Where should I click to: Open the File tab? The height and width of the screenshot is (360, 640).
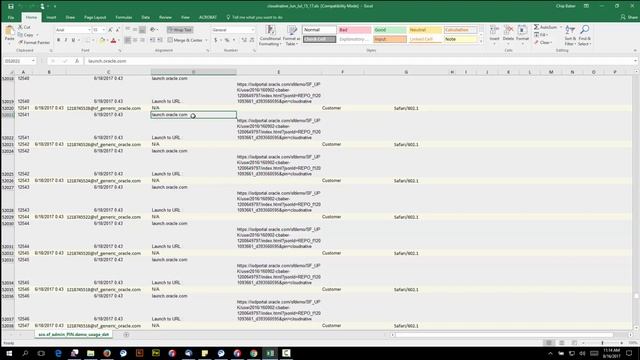(11, 18)
